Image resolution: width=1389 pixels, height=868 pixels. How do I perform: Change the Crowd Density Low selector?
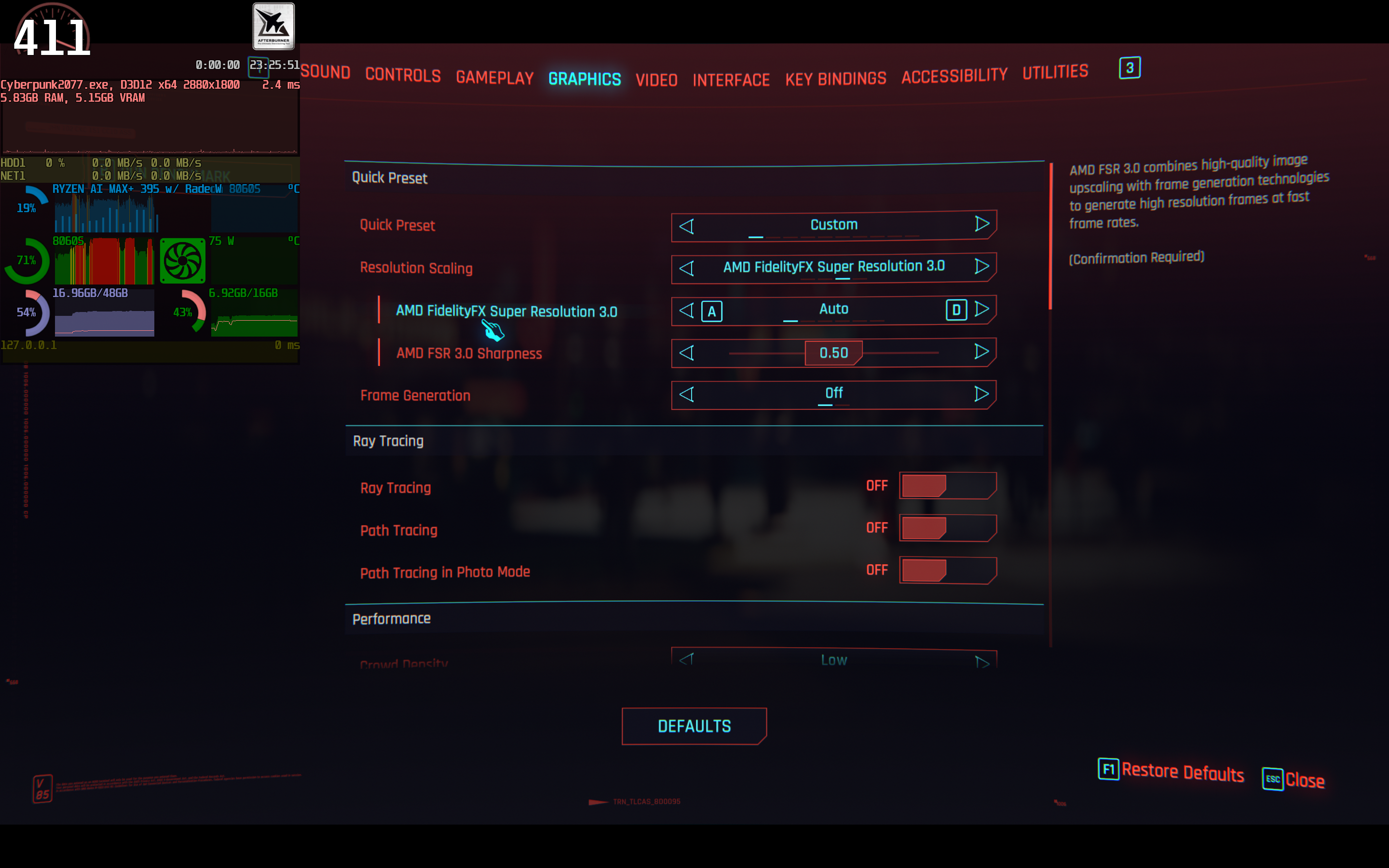pyautogui.click(x=833, y=659)
